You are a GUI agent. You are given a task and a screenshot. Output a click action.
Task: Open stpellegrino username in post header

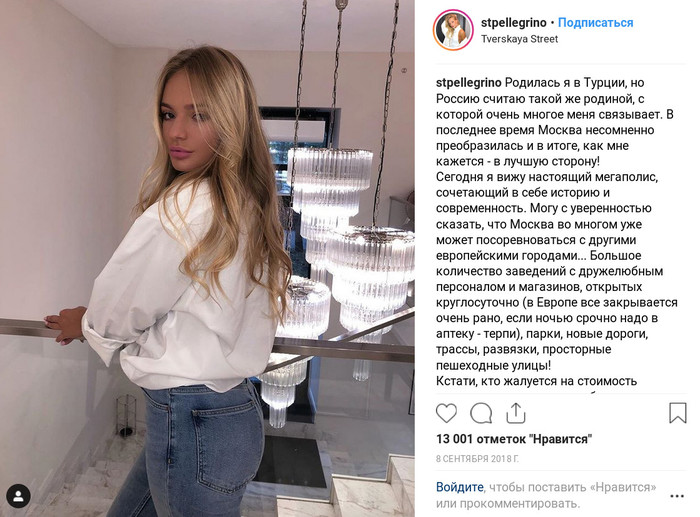click(x=513, y=22)
